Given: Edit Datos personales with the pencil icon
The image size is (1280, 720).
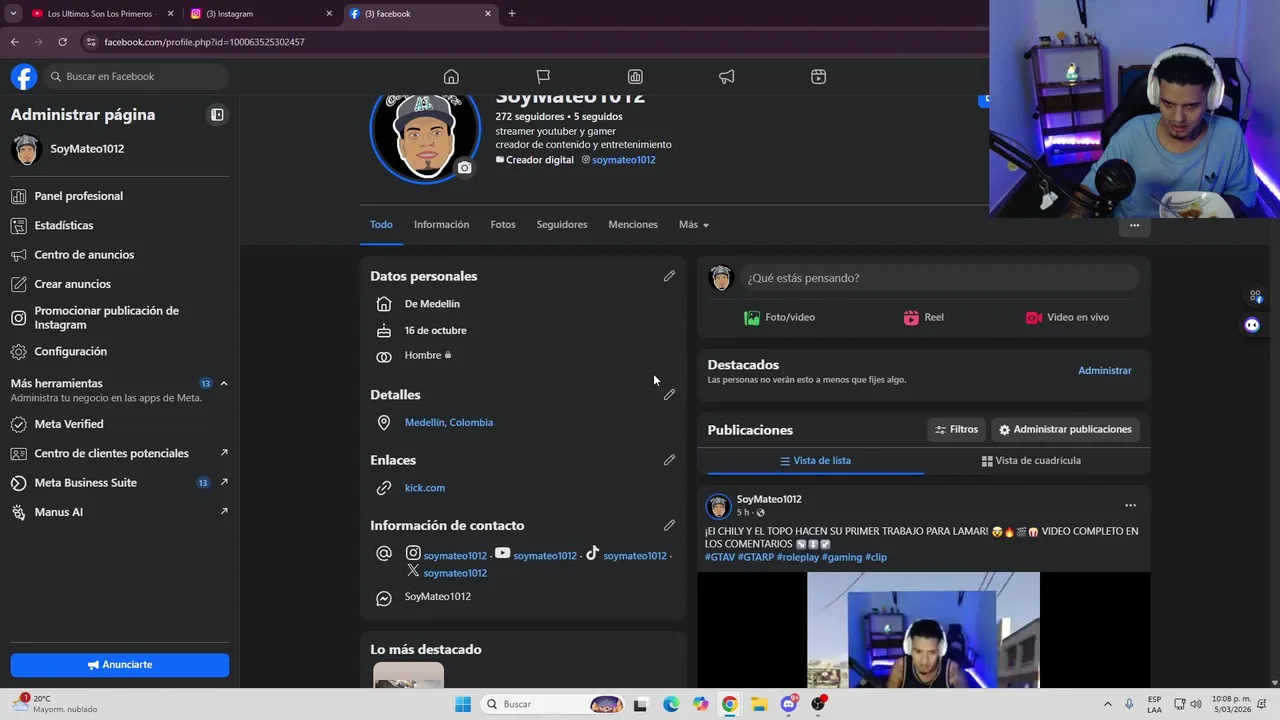Looking at the screenshot, I should (x=669, y=276).
